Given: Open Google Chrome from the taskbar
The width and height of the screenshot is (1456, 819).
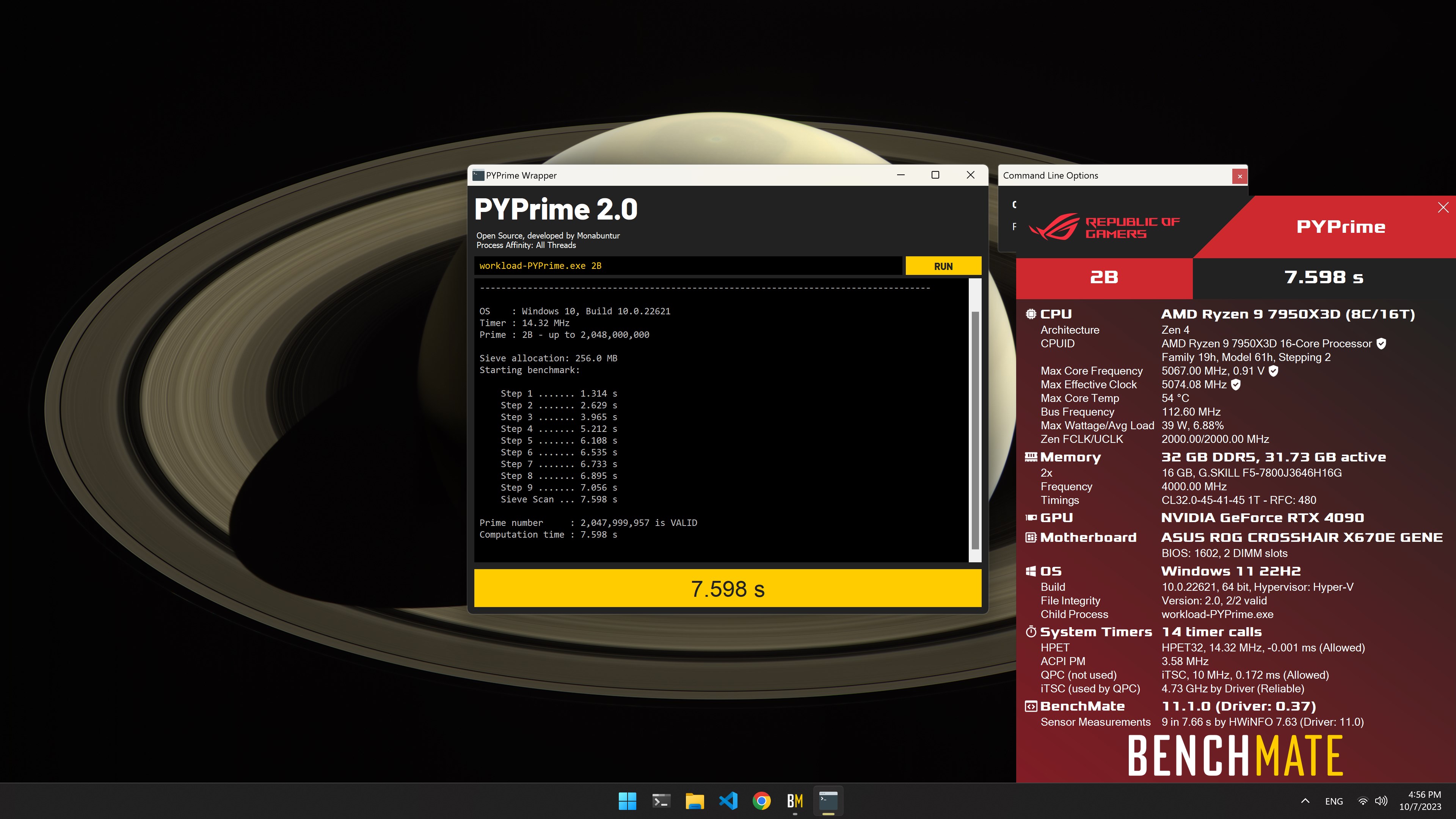Looking at the screenshot, I should point(761,801).
